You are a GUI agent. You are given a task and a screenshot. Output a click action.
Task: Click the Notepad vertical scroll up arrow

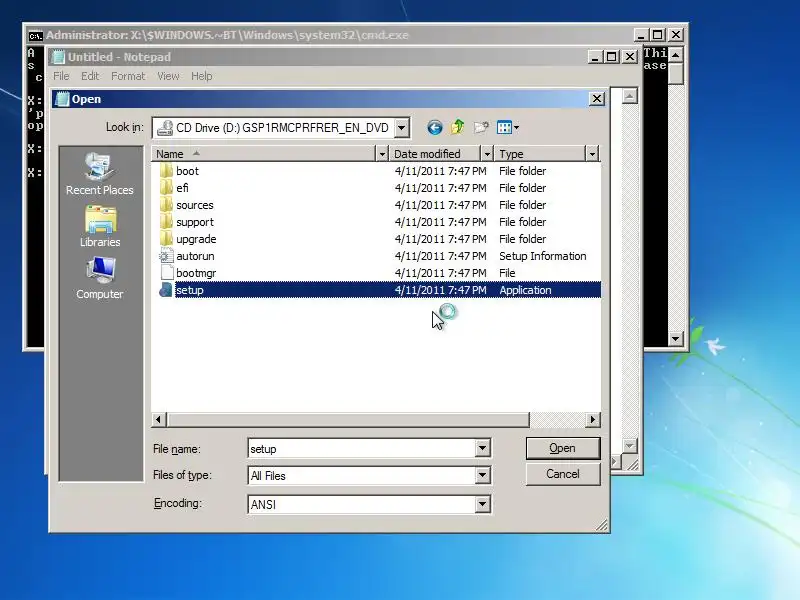click(630, 96)
